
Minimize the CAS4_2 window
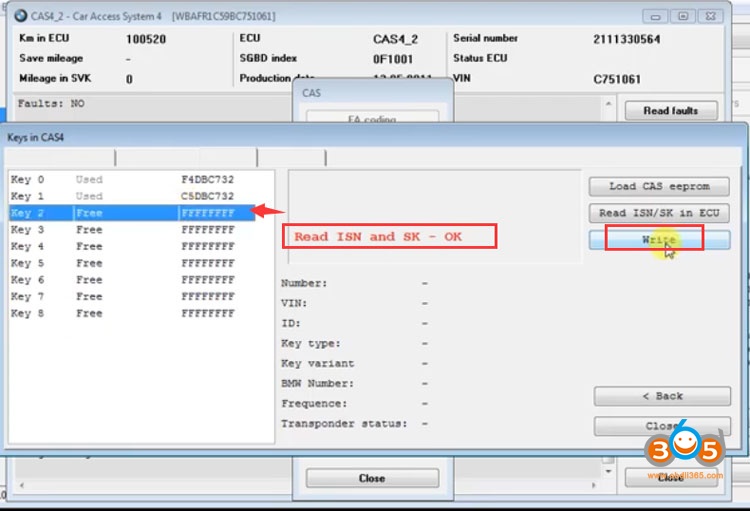pyautogui.click(x=655, y=17)
